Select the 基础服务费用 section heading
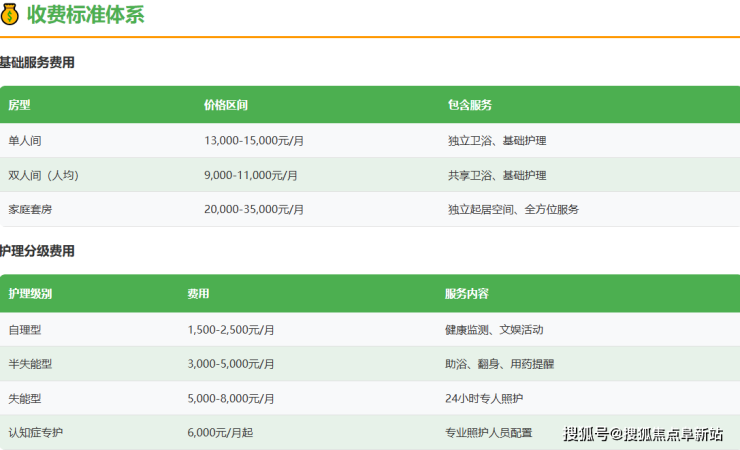The image size is (740, 450). [37, 63]
